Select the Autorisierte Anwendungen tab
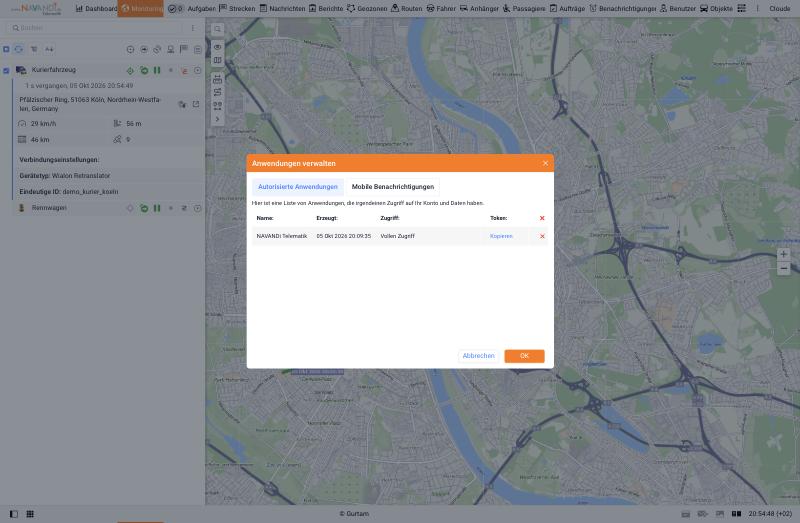 click(297, 187)
